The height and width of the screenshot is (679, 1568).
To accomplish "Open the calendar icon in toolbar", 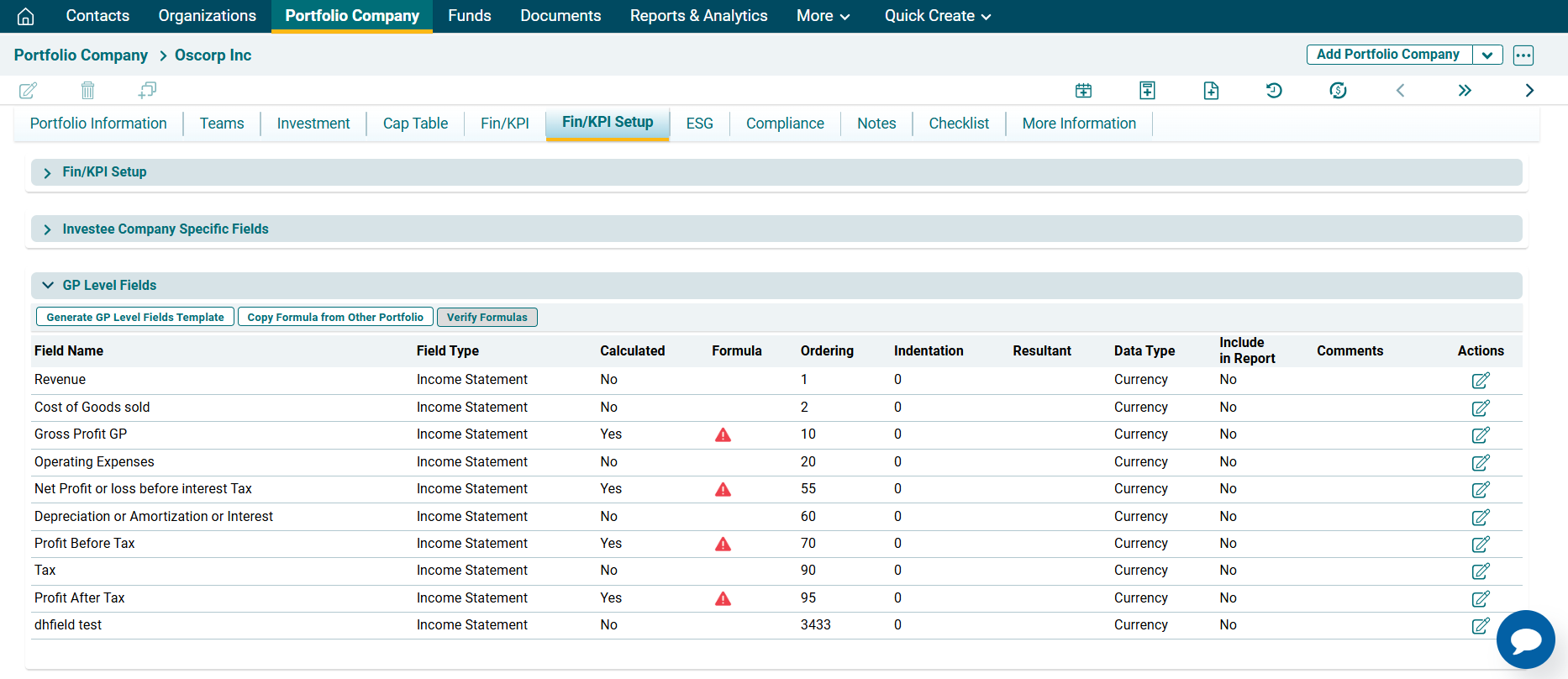I will [x=1083, y=90].
